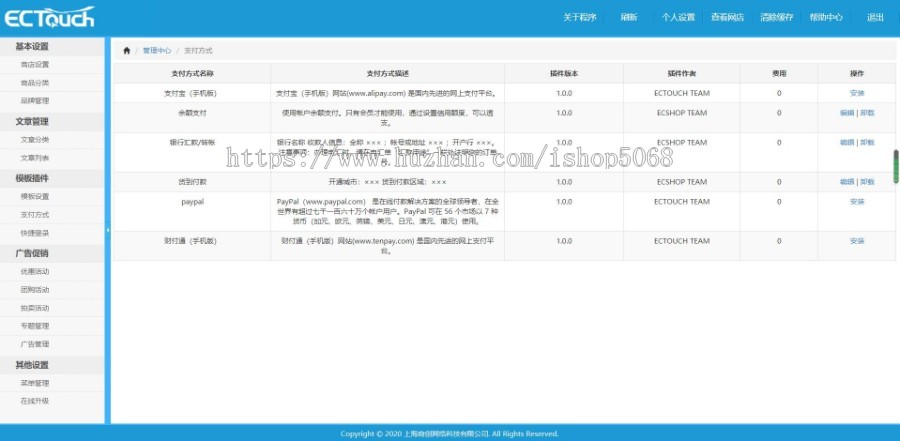Screen dimensions: 900x441
Task: Edit the 货到付款 payment method
Action: coord(847,182)
